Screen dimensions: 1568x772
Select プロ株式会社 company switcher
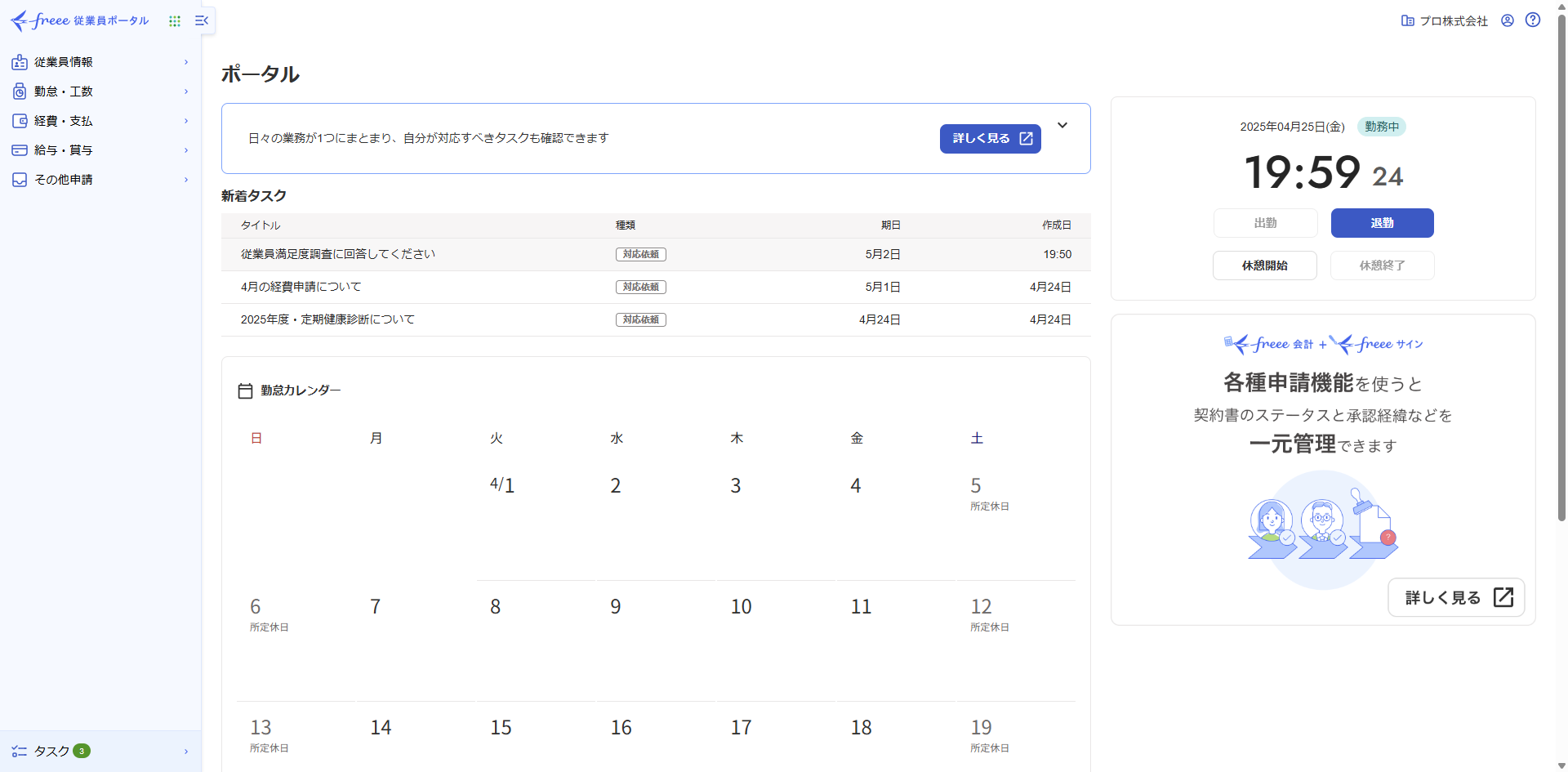pos(1445,21)
